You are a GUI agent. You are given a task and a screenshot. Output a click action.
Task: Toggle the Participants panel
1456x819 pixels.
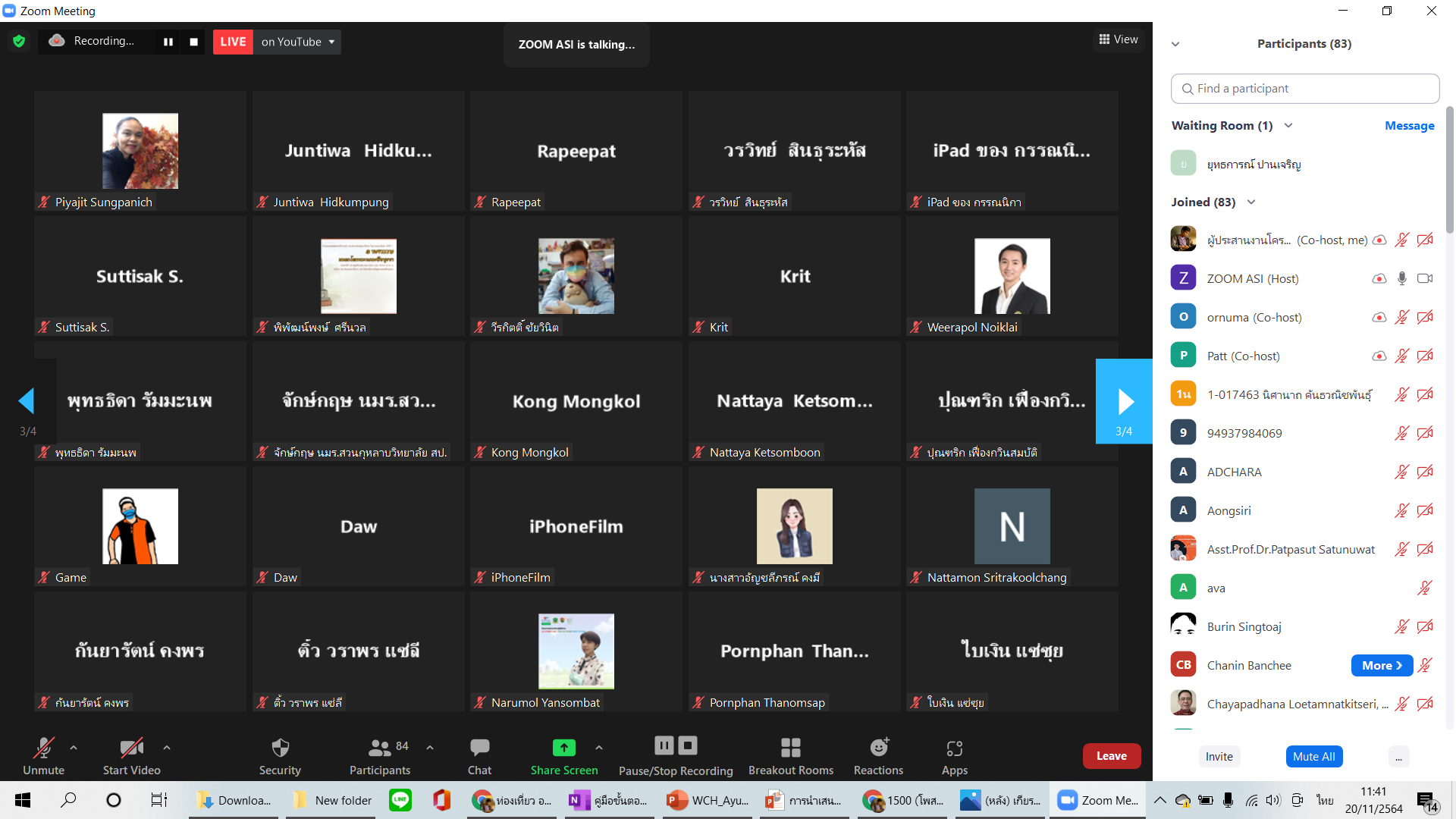(380, 756)
